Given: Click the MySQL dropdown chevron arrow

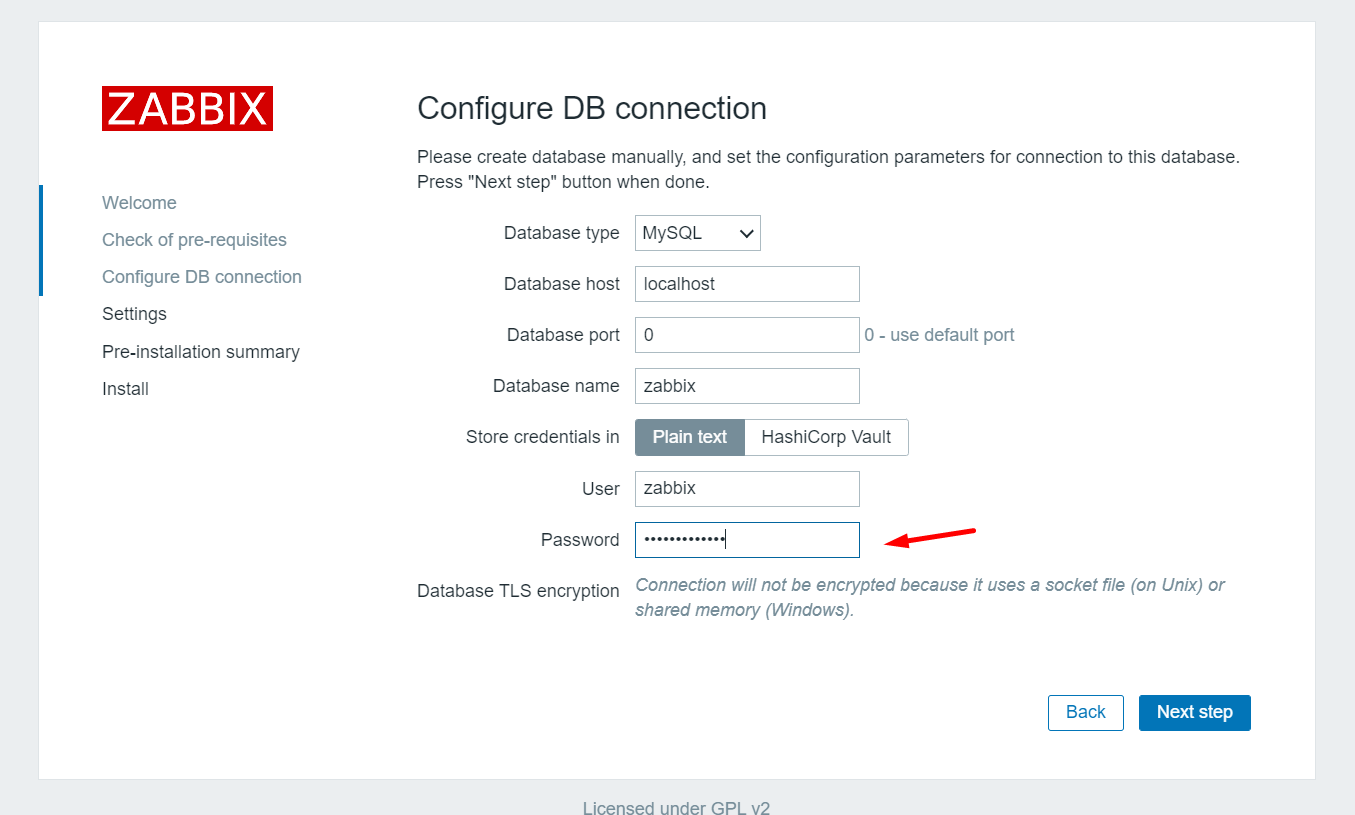Looking at the screenshot, I should [746, 234].
